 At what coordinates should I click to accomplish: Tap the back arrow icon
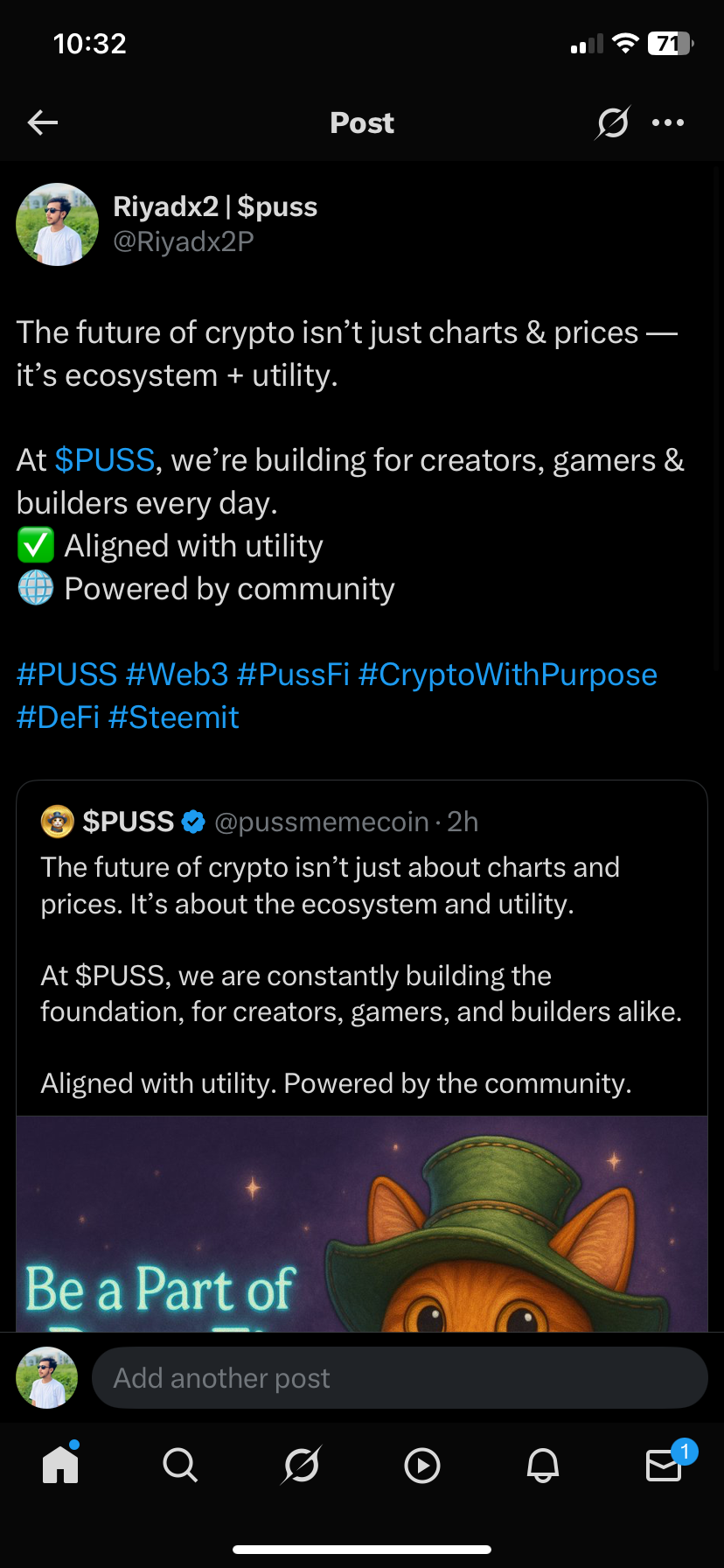(43, 122)
